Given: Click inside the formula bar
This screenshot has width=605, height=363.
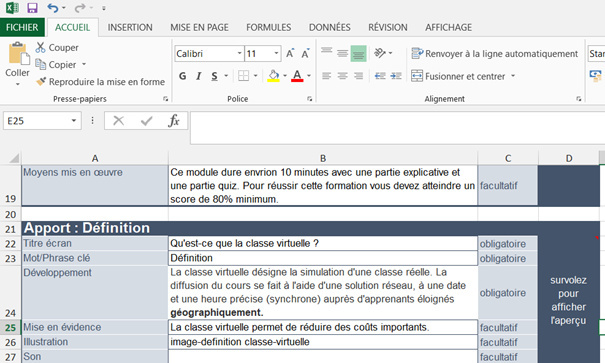Looking at the screenshot, I should pos(397,128).
